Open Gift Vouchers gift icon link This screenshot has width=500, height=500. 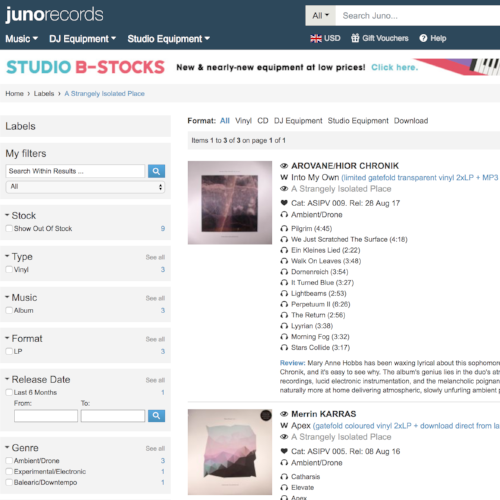coord(355,38)
